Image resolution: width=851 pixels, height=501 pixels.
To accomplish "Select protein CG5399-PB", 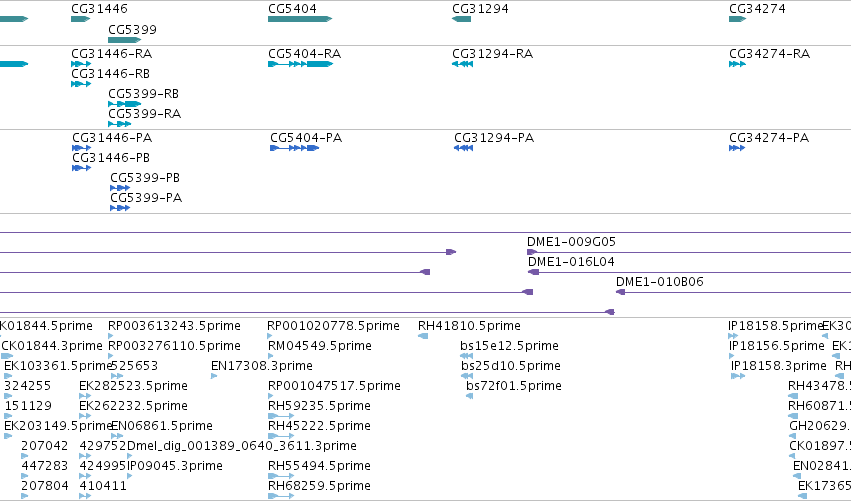I will click(145, 178).
